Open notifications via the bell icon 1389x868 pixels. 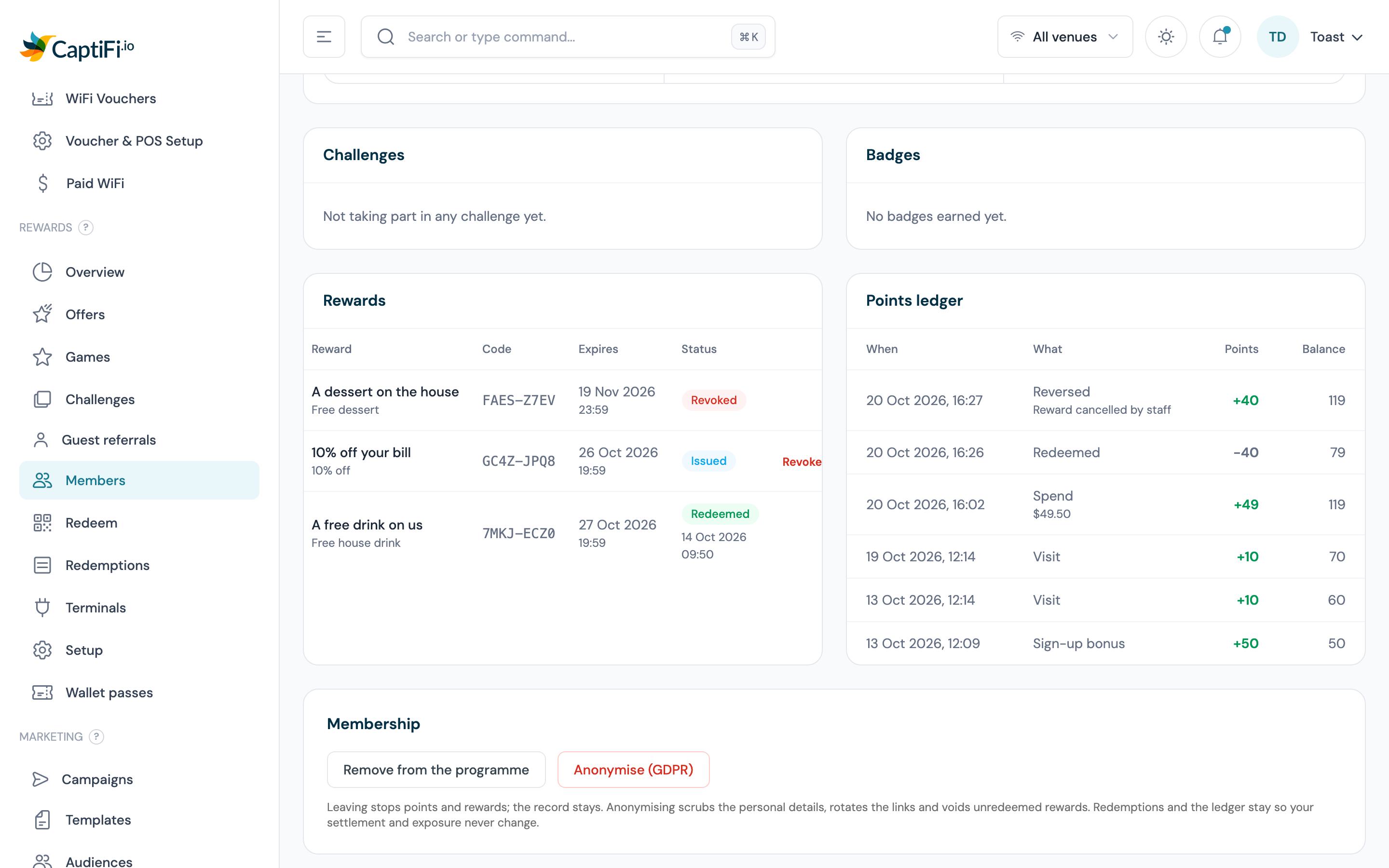coord(1220,37)
